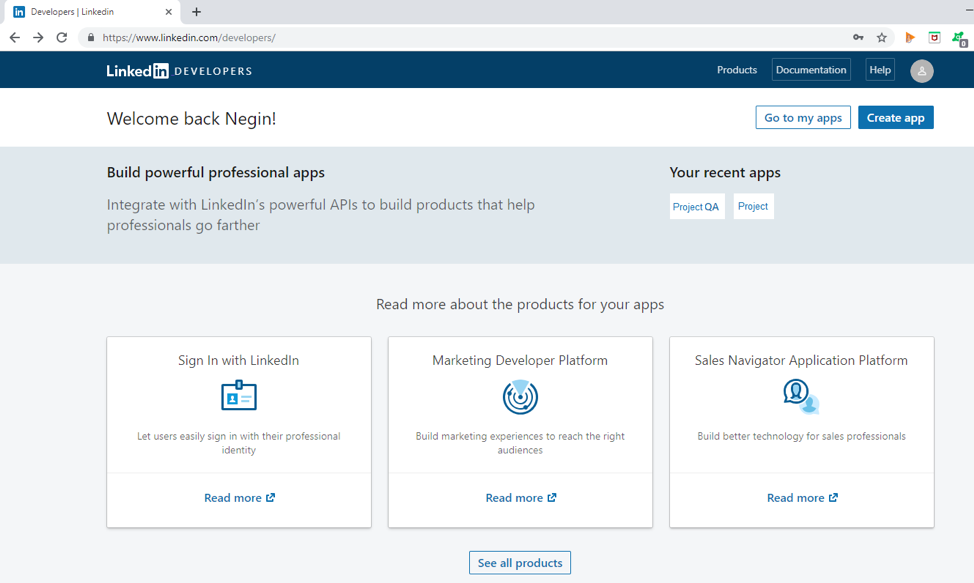Read more about Marketing Developer Platform
Viewport: 974px width, 583px height.
pyautogui.click(x=521, y=498)
